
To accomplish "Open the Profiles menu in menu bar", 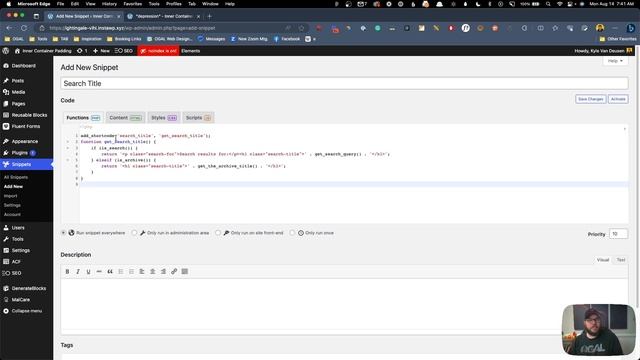I will [x=174, y=4].
